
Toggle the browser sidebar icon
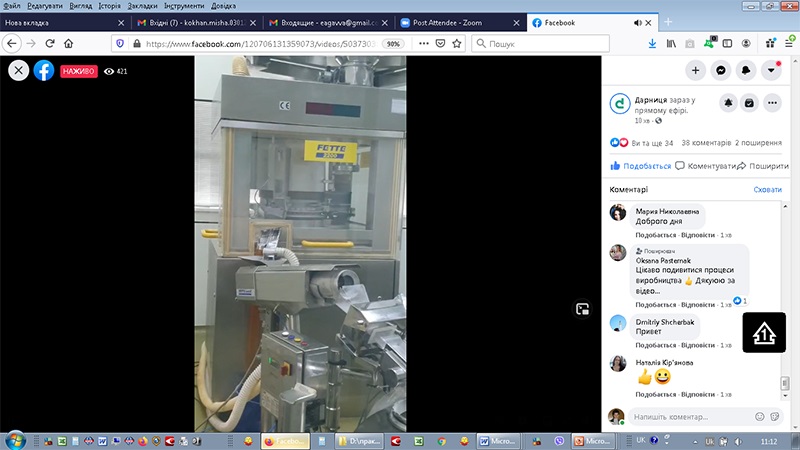(727, 43)
